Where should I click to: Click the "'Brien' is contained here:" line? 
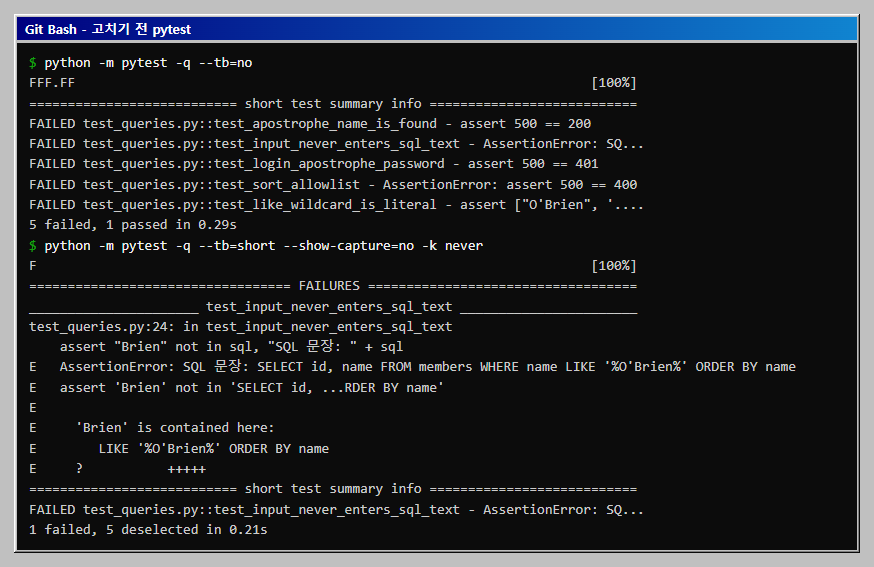(x=152, y=428)
